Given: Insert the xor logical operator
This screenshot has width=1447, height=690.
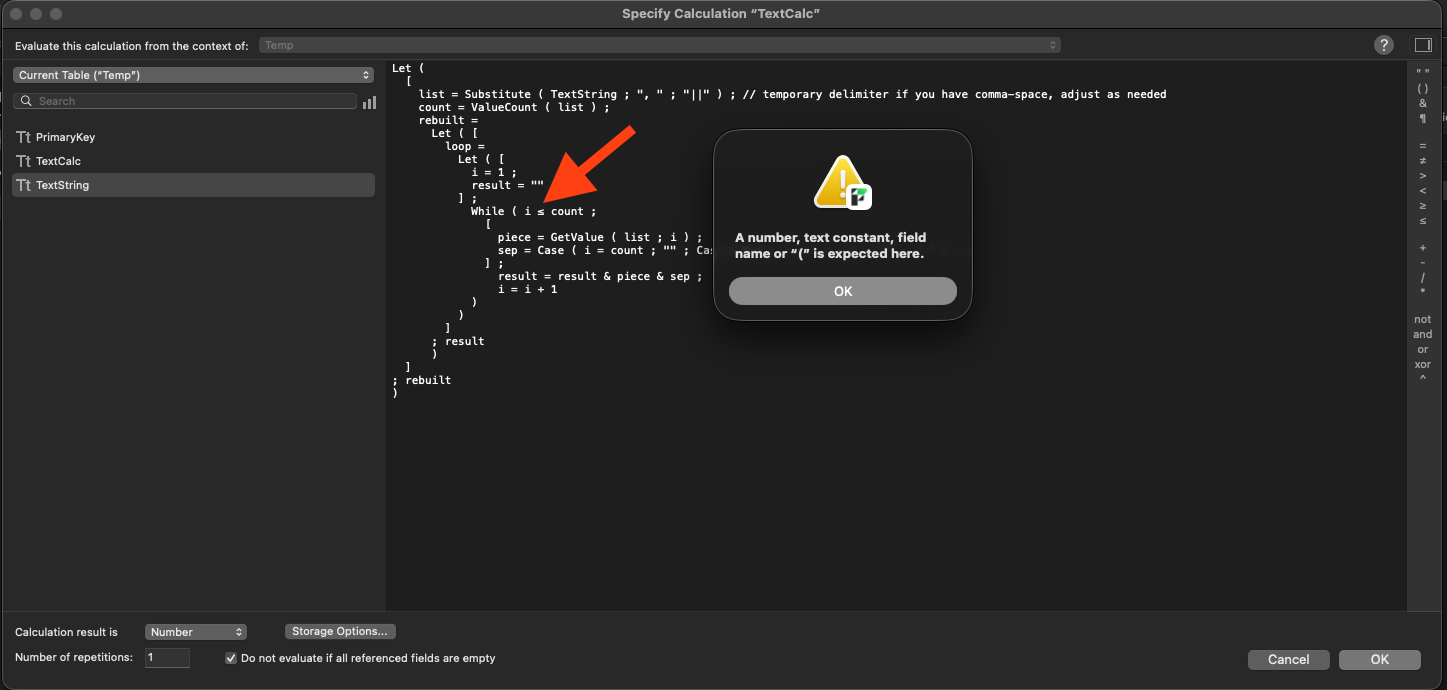Looking at the screenshot, I should point(1422,364).
